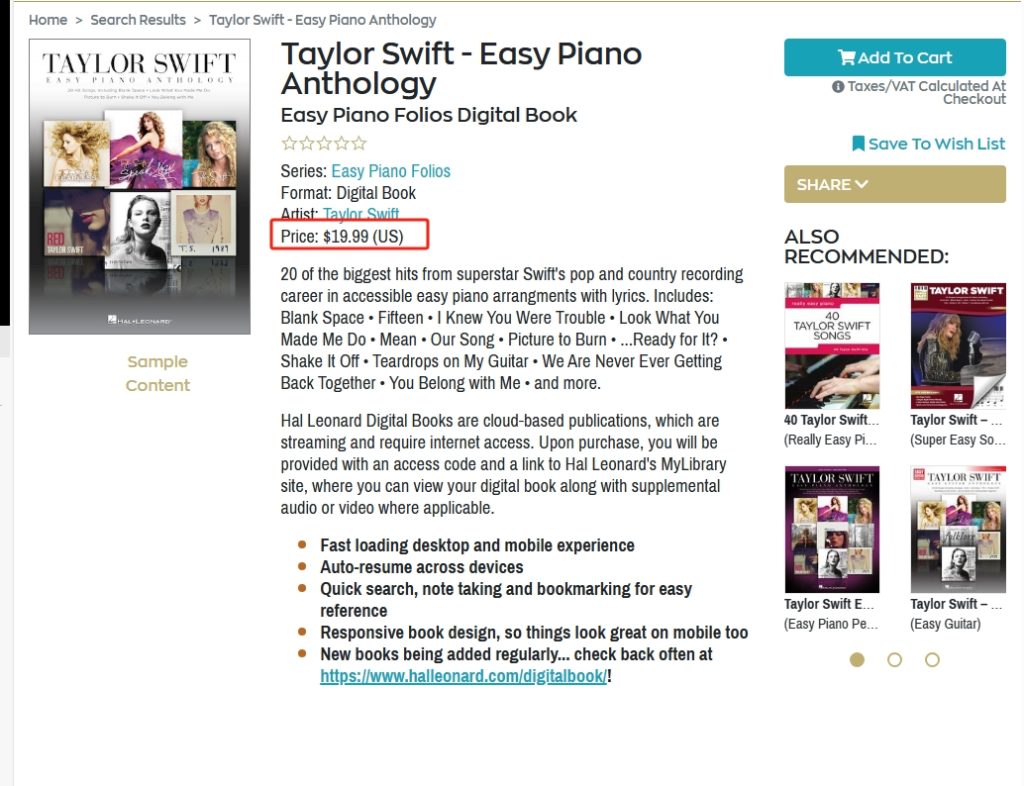Expand the SHARE dropdown
Image resolution: width=1024 pixels, height=786 pixels.
(x=895, y=184)
